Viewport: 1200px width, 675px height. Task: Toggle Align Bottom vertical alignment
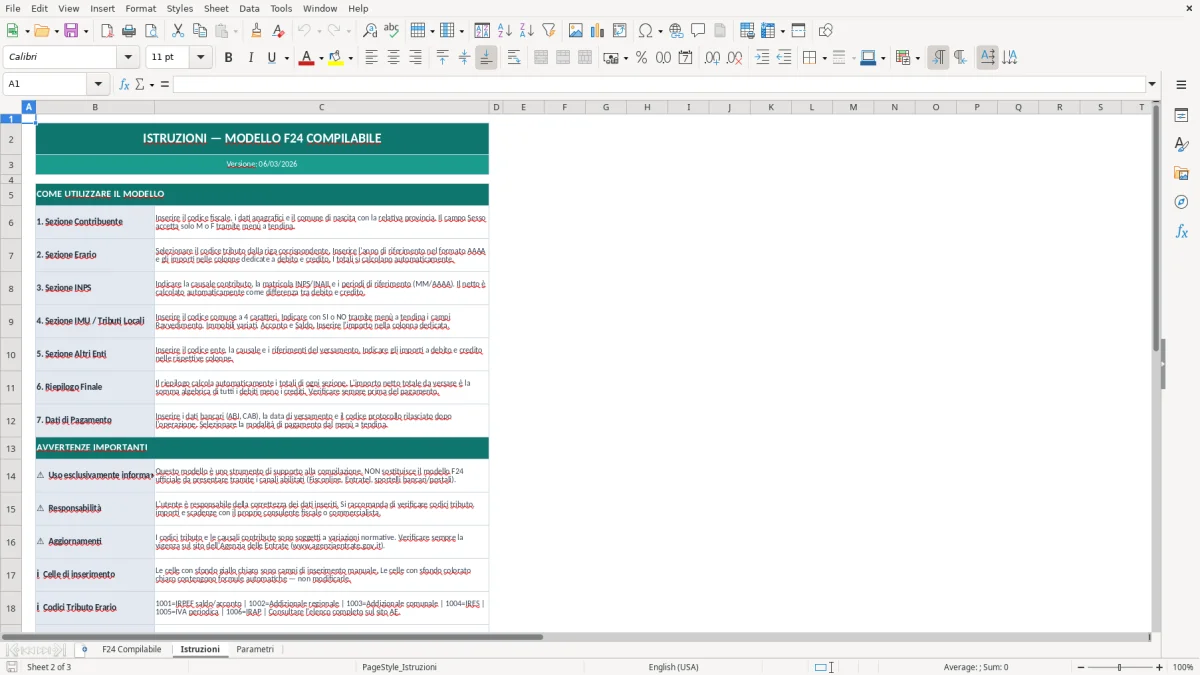(x=486, y=58)
